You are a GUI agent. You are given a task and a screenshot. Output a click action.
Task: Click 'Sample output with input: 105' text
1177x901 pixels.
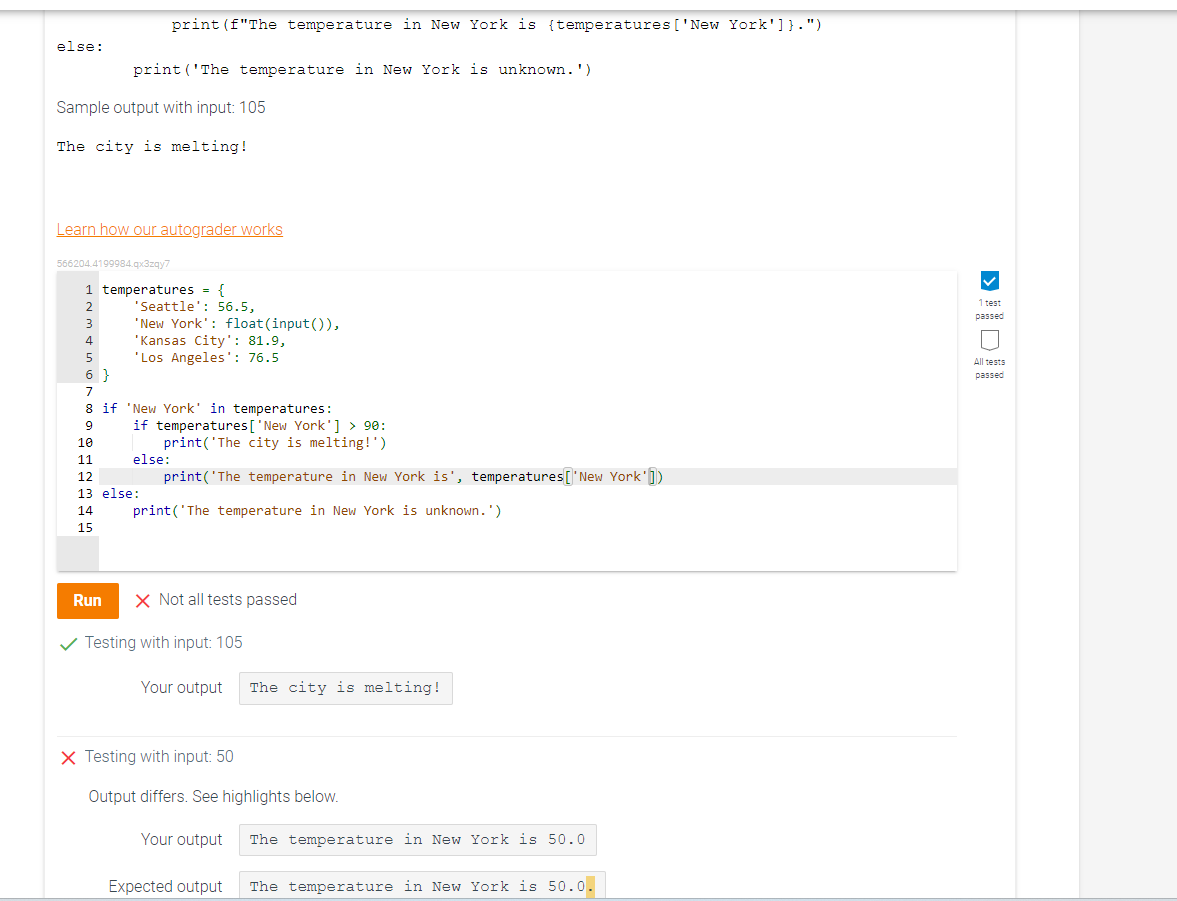point(161,107)
